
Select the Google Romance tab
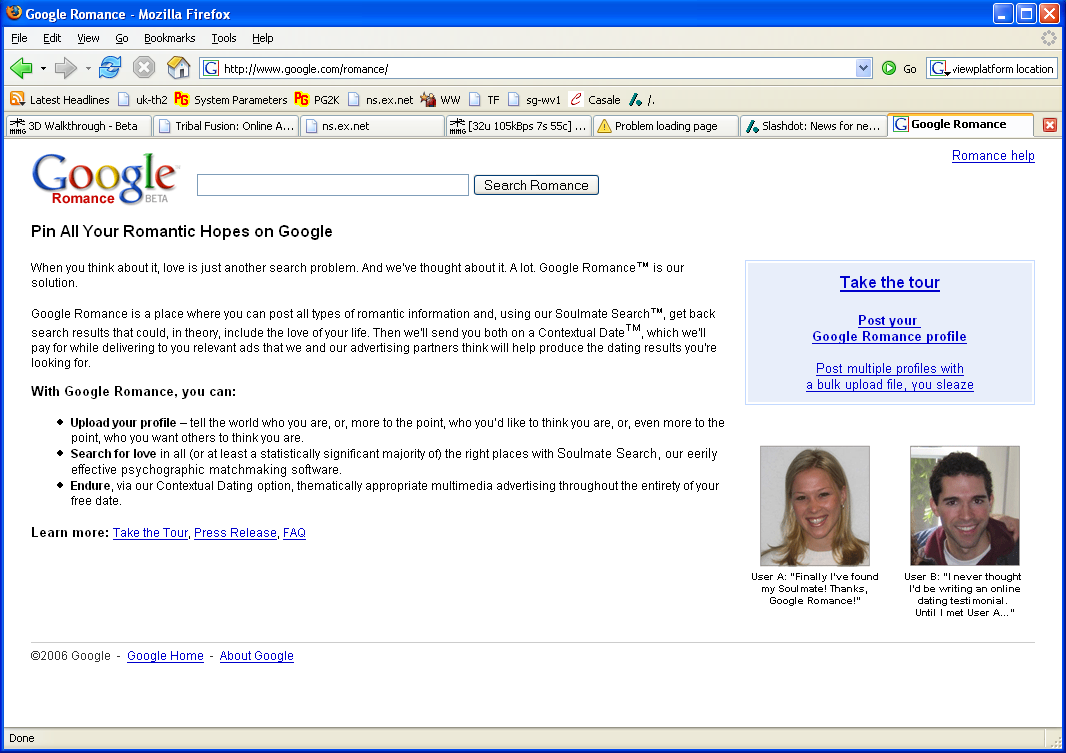(x=960, y=124)
